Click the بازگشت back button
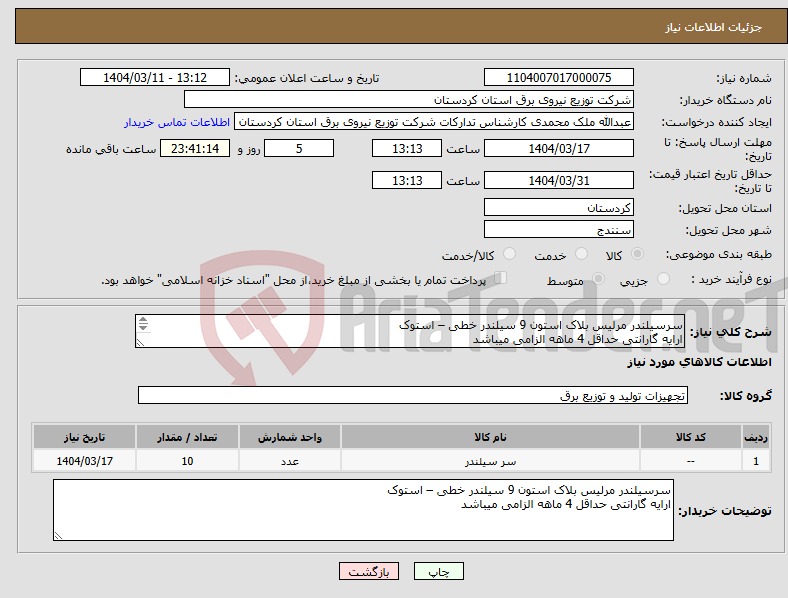 point(369,571)
